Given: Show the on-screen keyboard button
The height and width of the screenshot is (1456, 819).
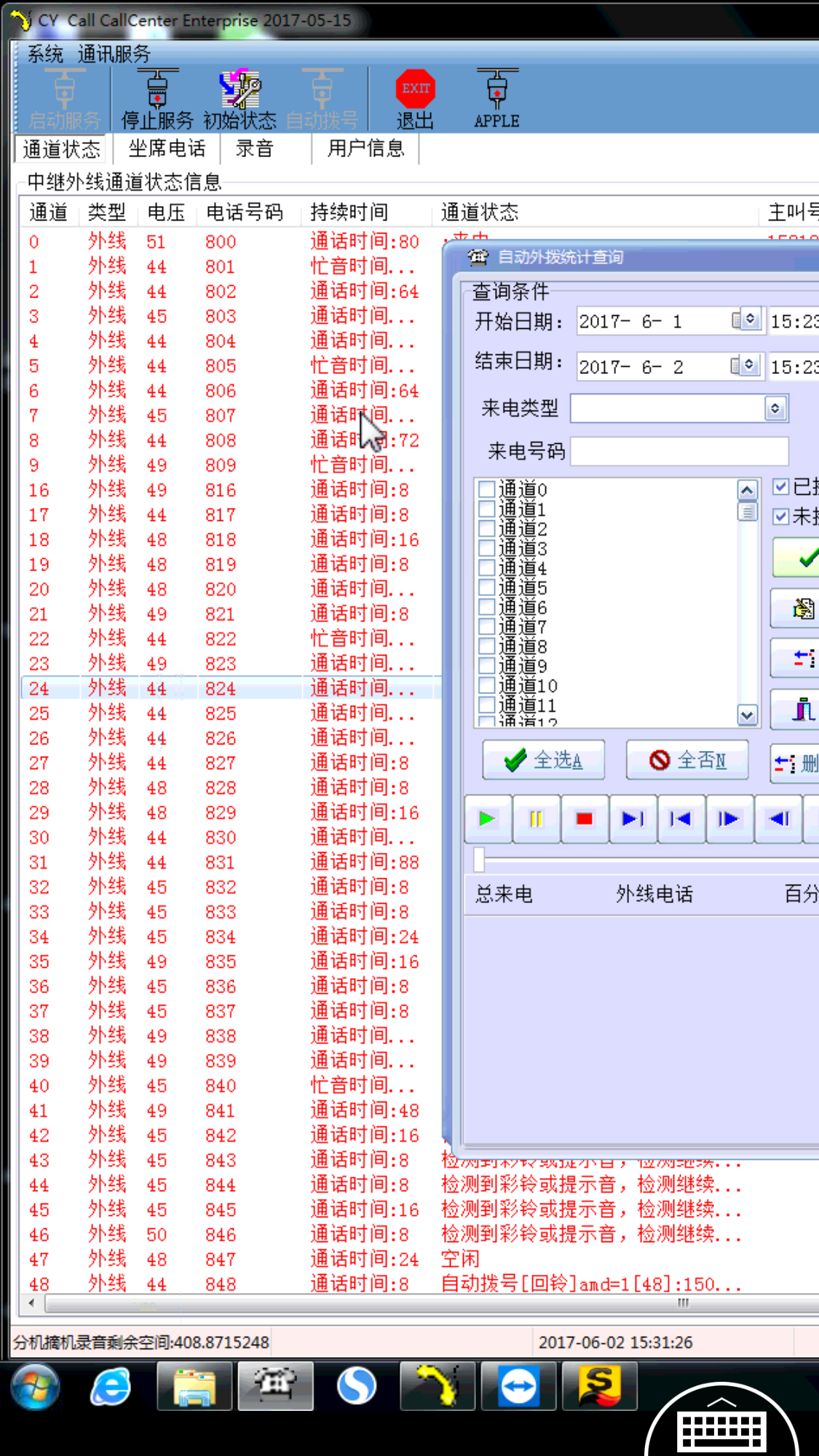Looking at the screenshot, I should 721,1423.
